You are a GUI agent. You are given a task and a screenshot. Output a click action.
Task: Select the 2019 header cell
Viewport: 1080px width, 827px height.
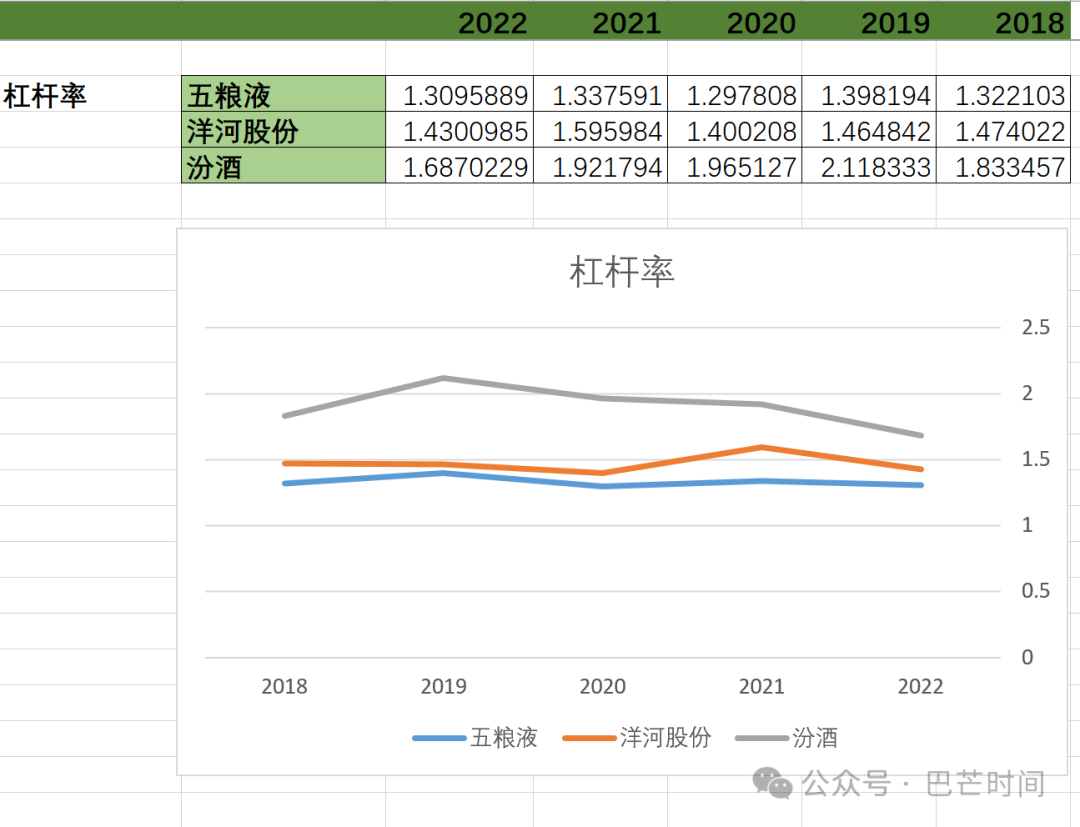869,22
